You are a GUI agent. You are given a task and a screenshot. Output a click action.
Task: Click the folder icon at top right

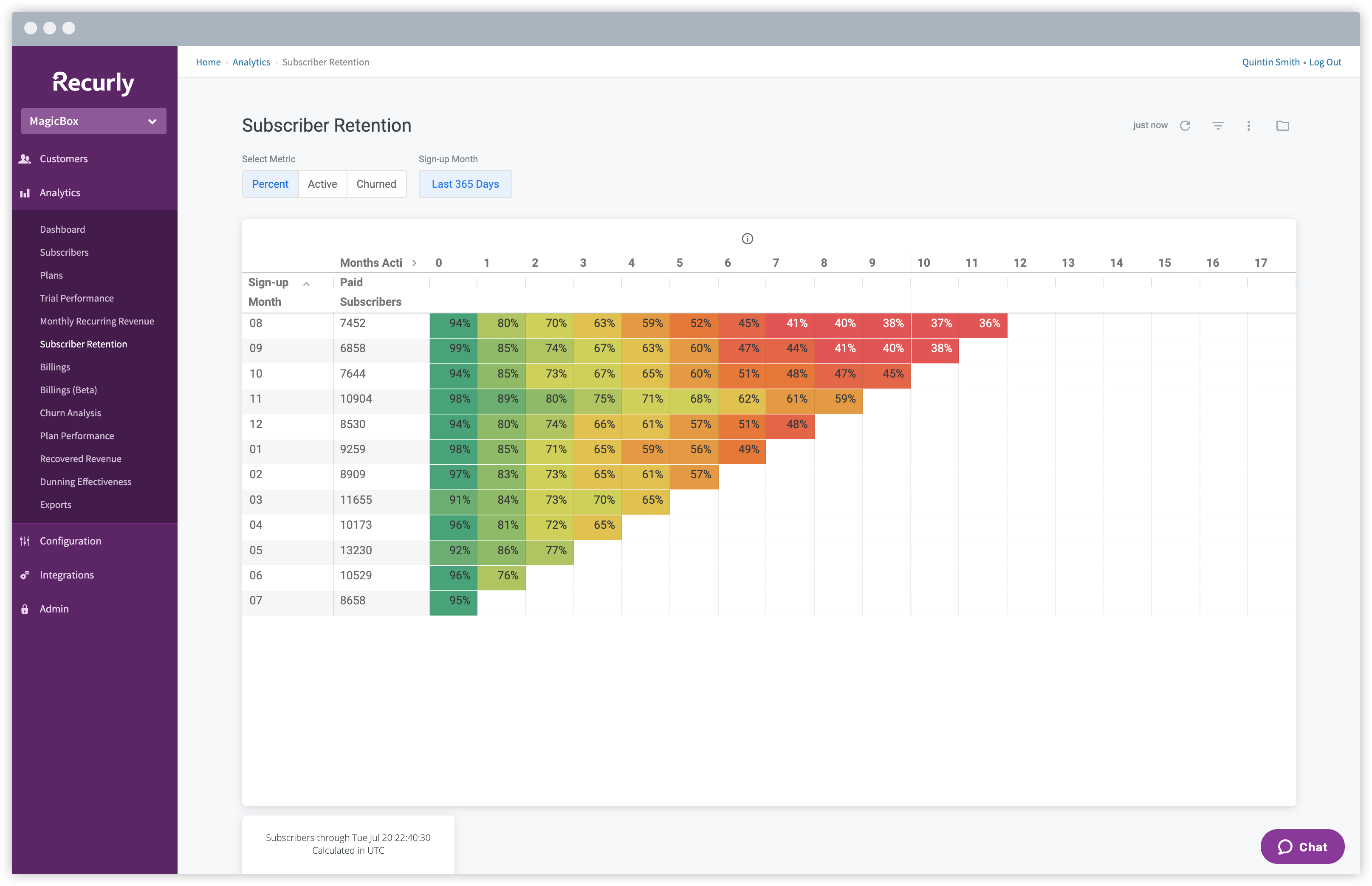pyautogui.click(x=1282, y=125)
